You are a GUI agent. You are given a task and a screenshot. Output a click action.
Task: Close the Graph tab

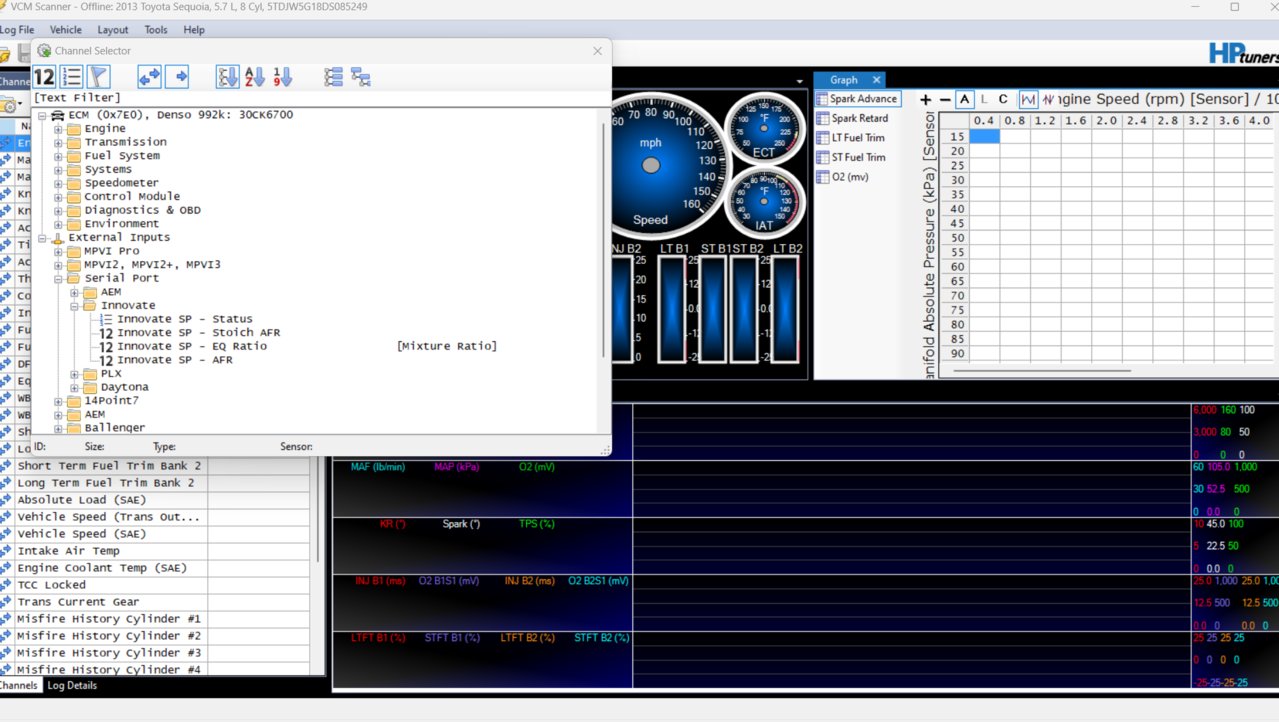point(876,80)
